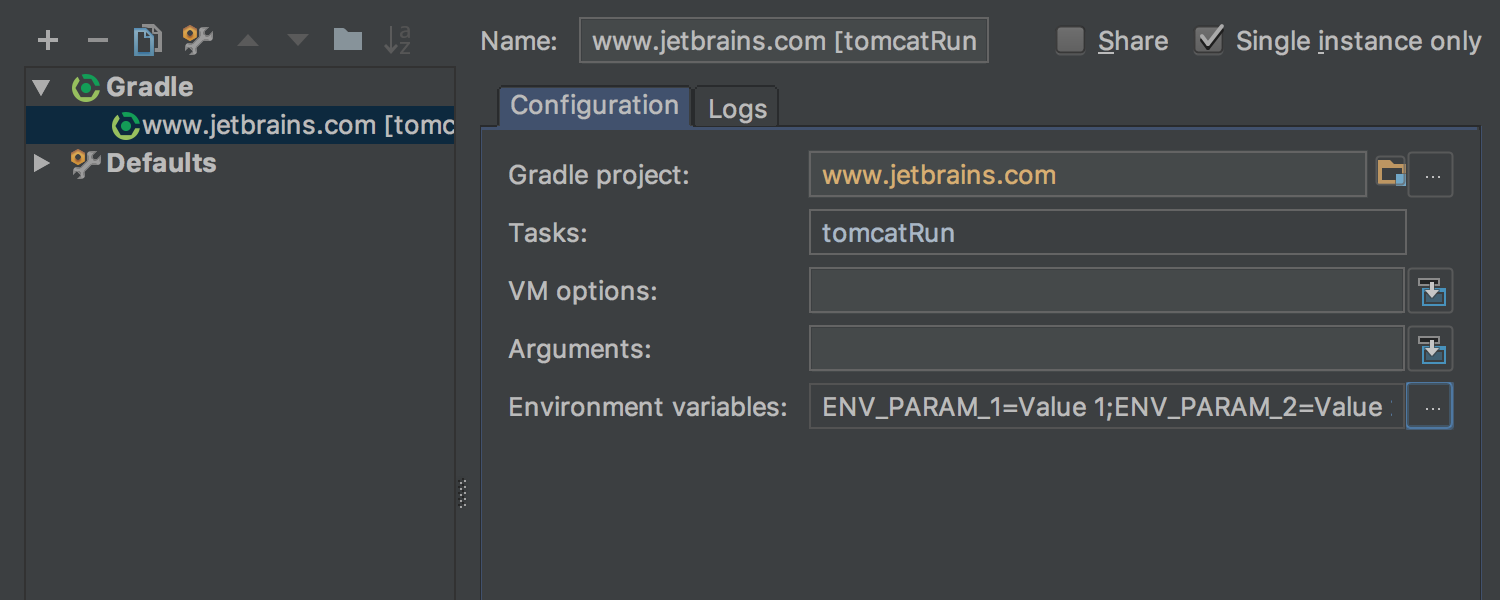Click the Gradle project browse ellipsis button
1500x600 pixels.
1432,175
